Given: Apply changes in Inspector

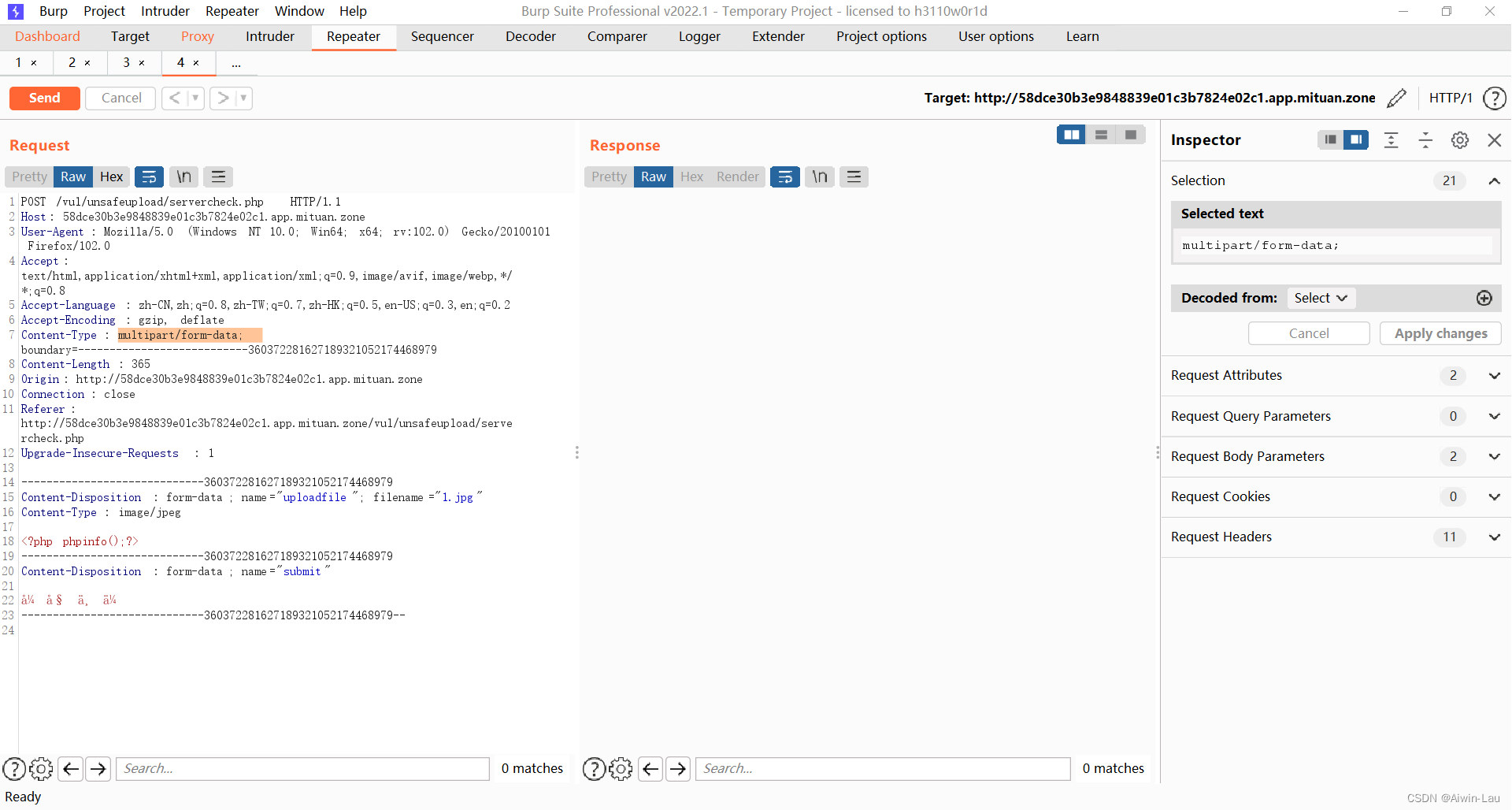Looking at the screenshot, I should (1440, 333).
